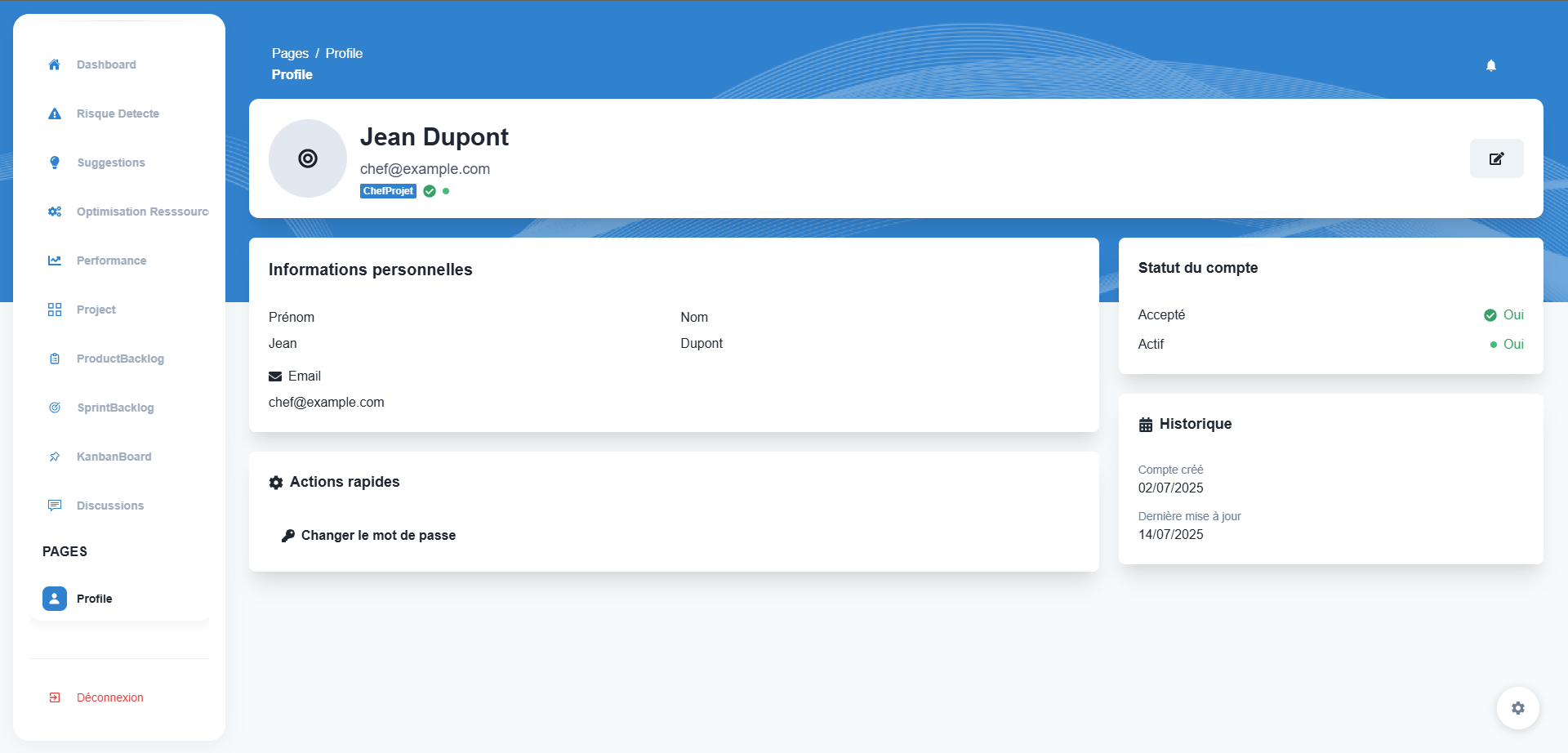The width and height of the screenshot is (1568, 753).
Task: Click the Profile breadcrumb item
Action: (x=344, y=53)
